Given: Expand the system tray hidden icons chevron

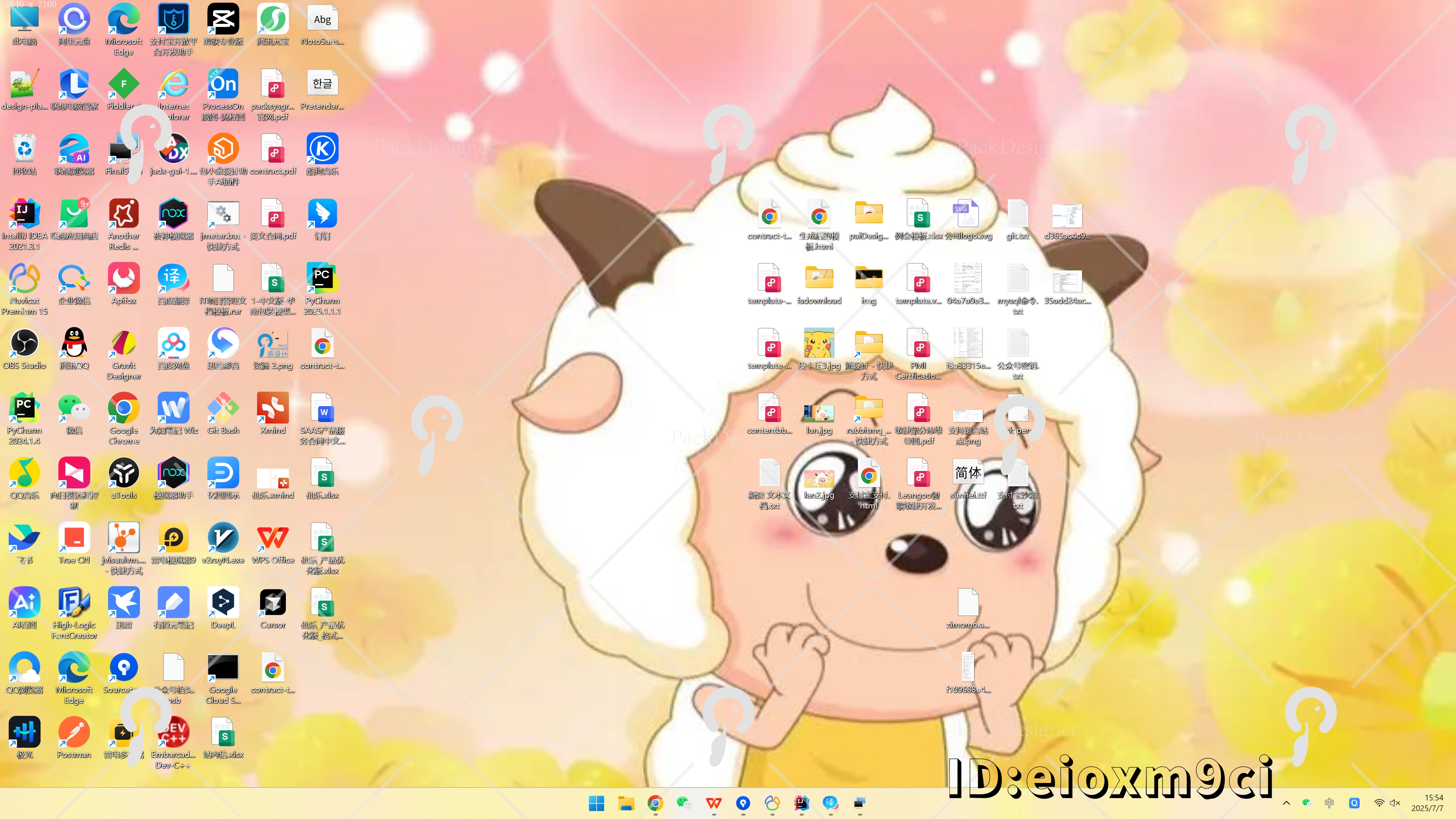Looking at the screenshot, I should coord(1287,803).
